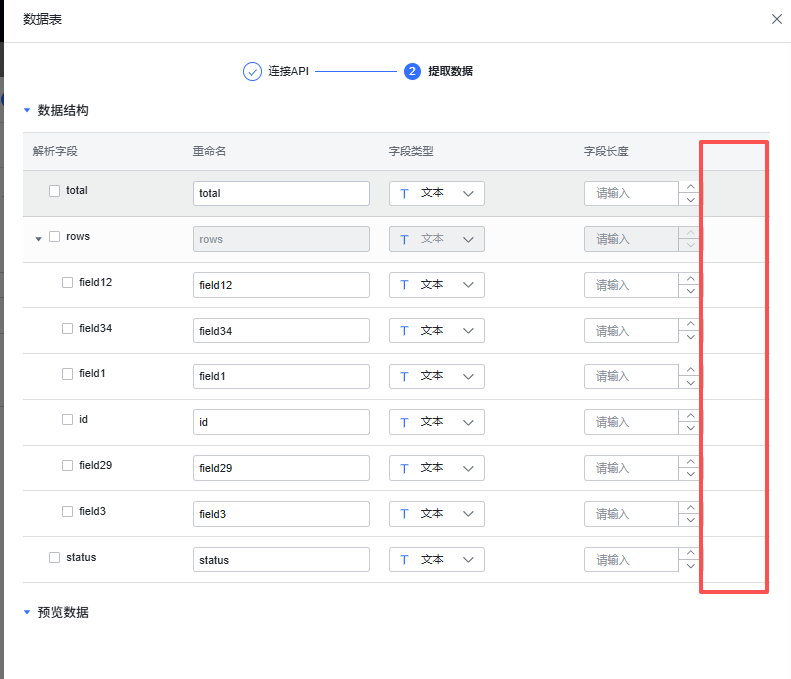Viewport: 791px width, 679px height.
Task: Open field type dropdown for field29
Action: click(x=436, y=468)
